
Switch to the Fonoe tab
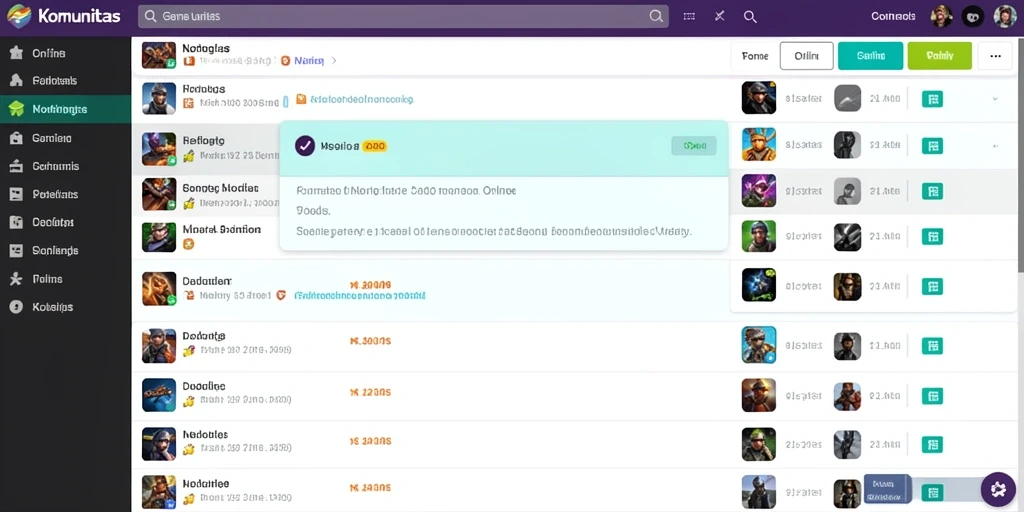tap(755, 56)
